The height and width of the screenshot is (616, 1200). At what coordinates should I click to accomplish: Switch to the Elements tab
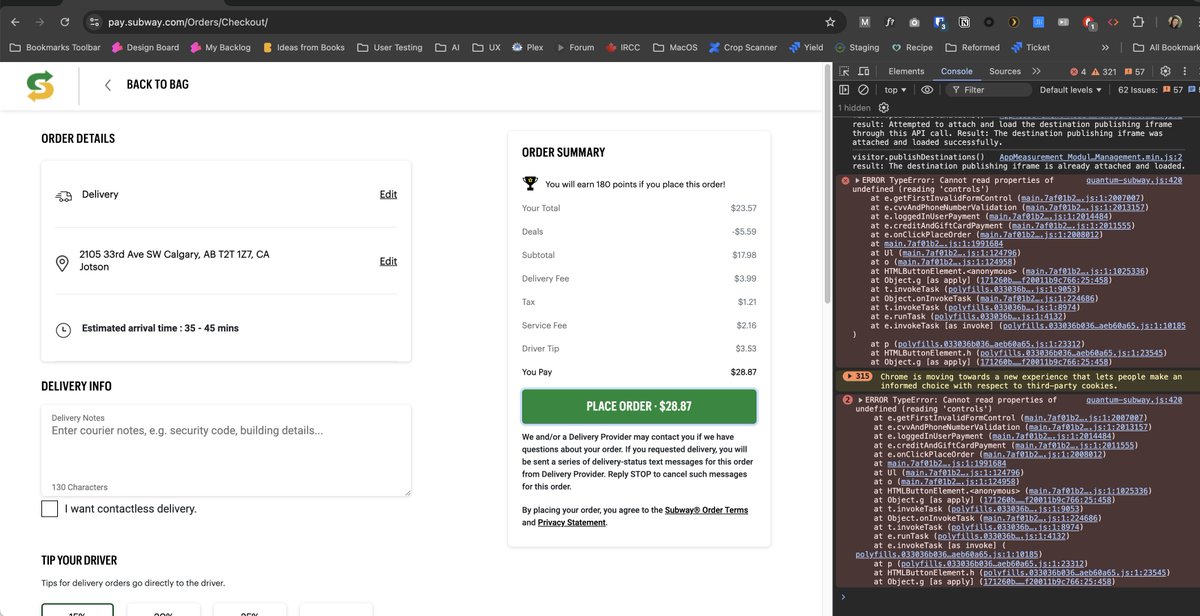point(906,71)
